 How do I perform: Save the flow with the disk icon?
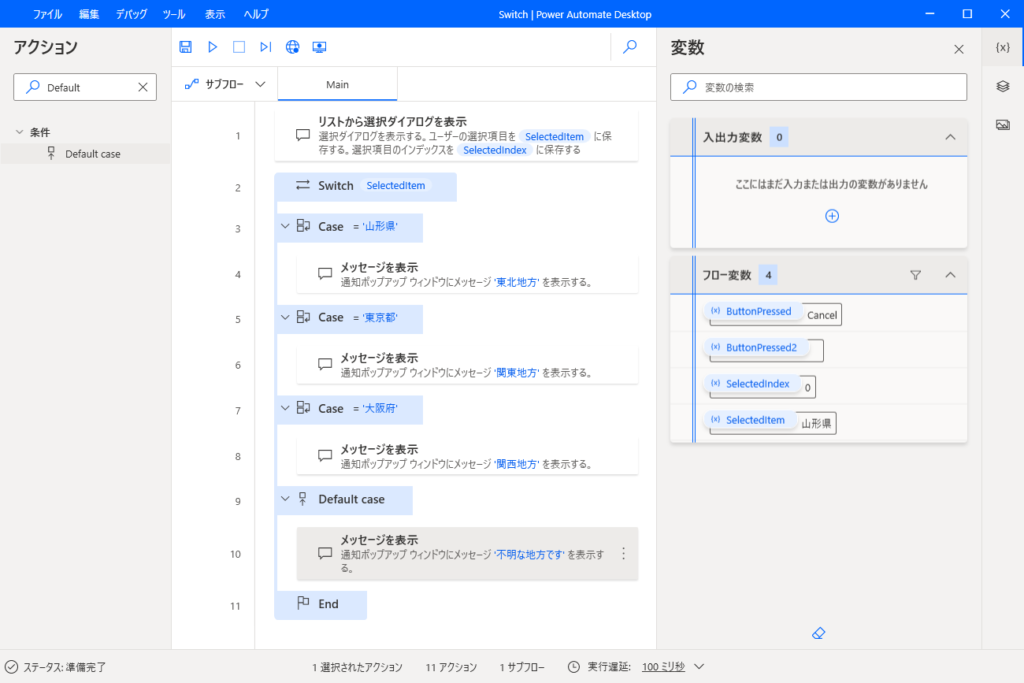pyautogui.click(x=185, y=47)
